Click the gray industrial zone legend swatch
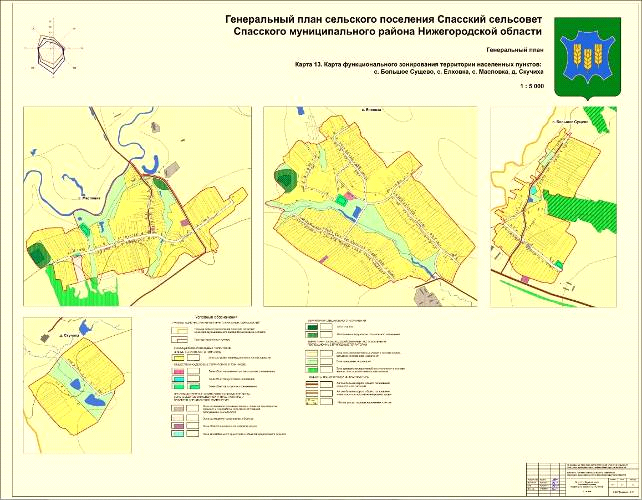 pyautogui.click(x=179, y=408)
